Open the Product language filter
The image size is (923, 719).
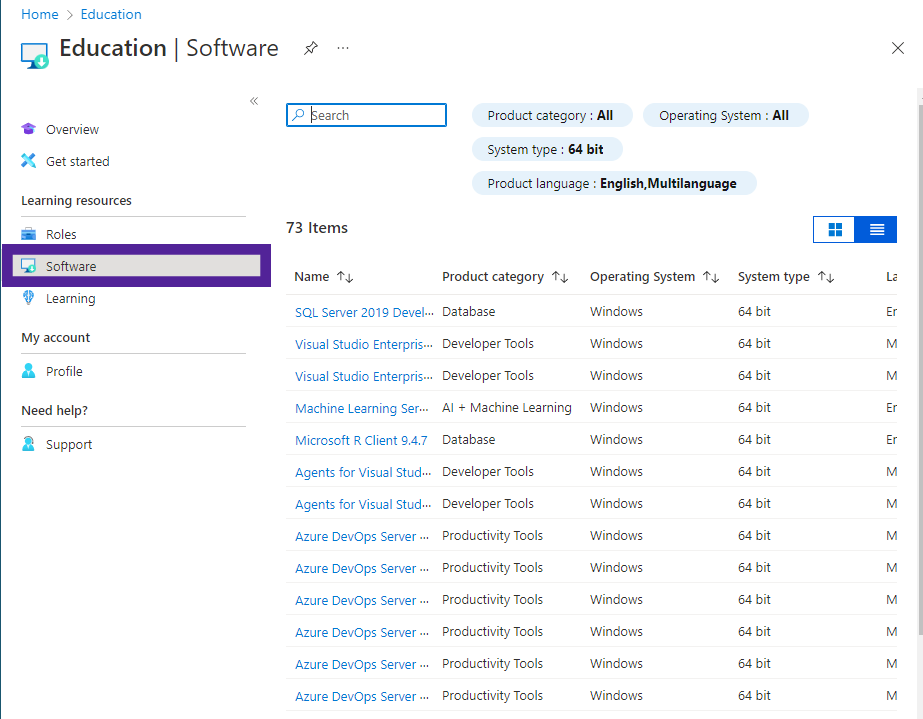click(x=614, y=183)
